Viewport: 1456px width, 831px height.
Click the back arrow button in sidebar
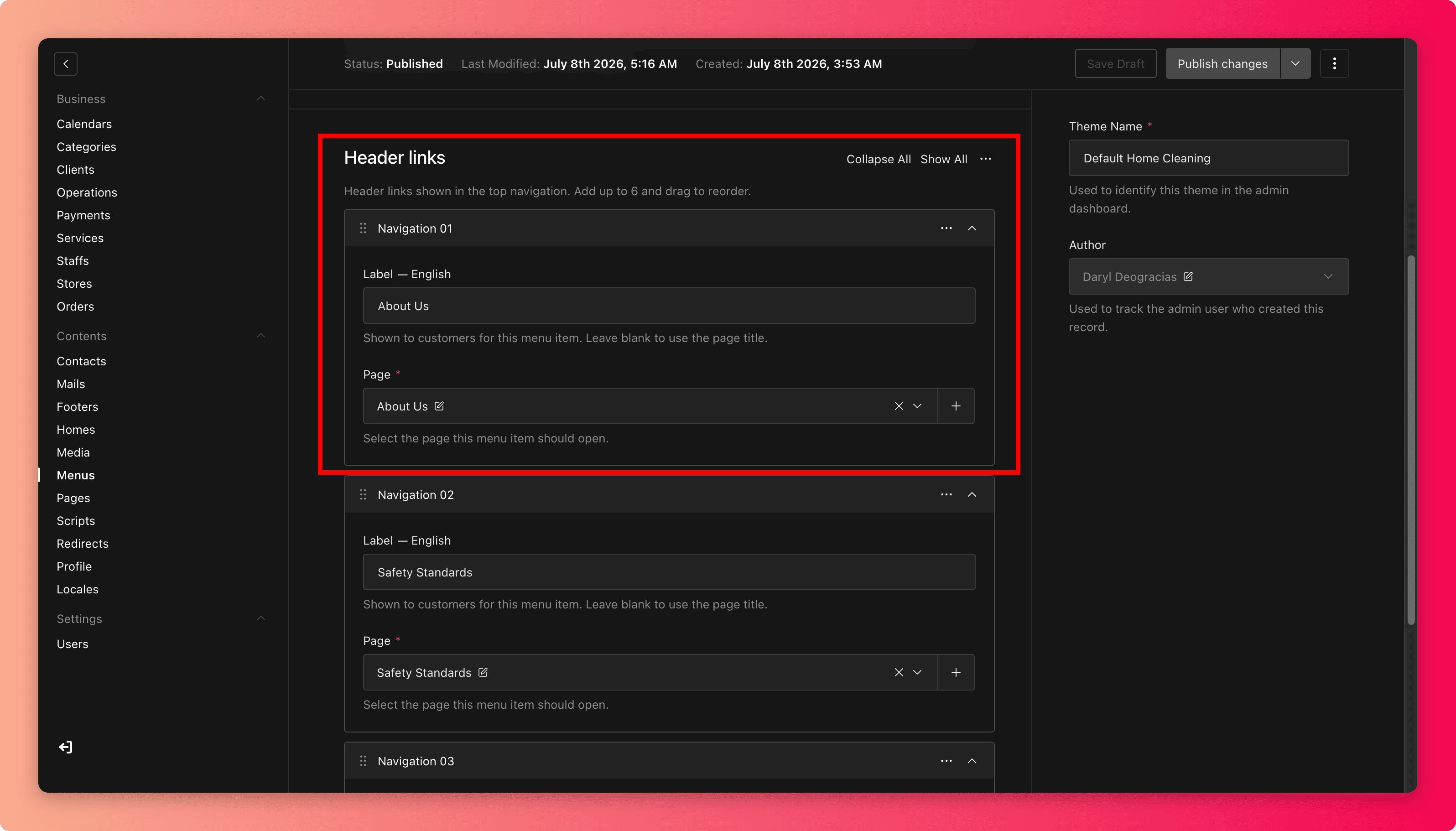(x=66, y=64)
